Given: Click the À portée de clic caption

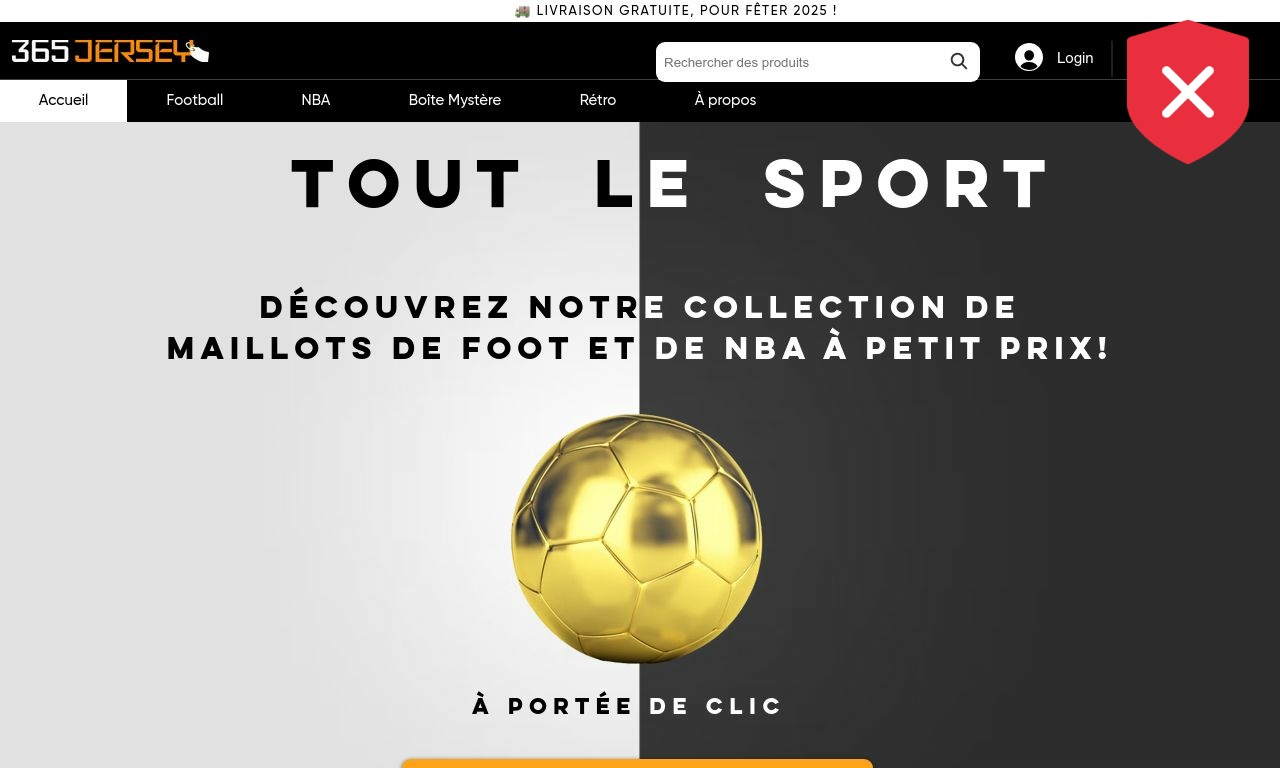Looking at the screenshot, I should click(628, 706).
